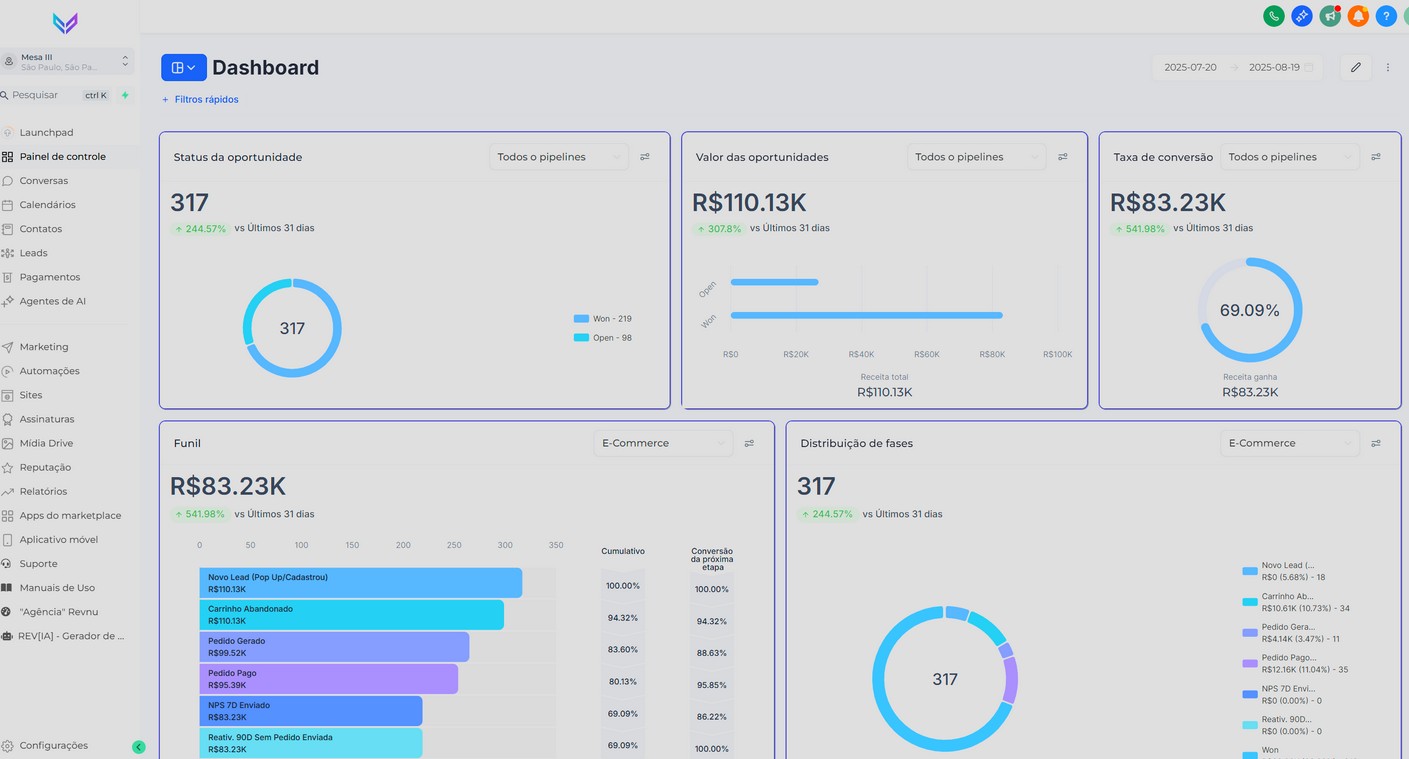Click the green collapse-sidebar arrow

click(x=139, y=747)
